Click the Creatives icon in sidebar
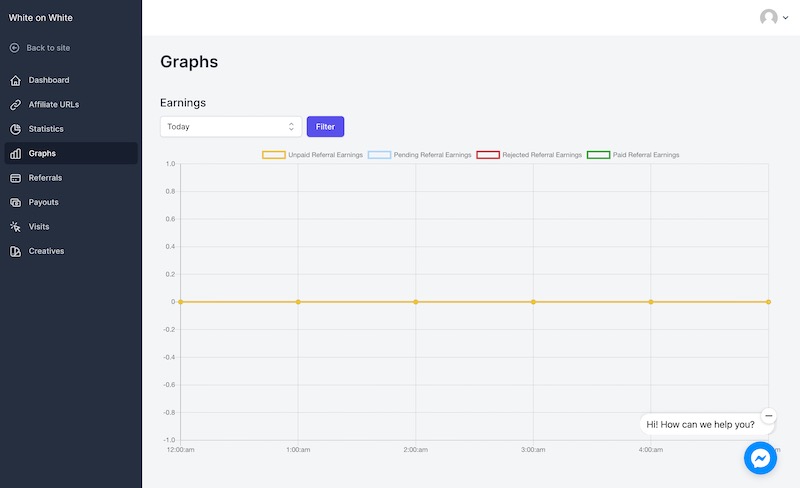 coord(15,251)
